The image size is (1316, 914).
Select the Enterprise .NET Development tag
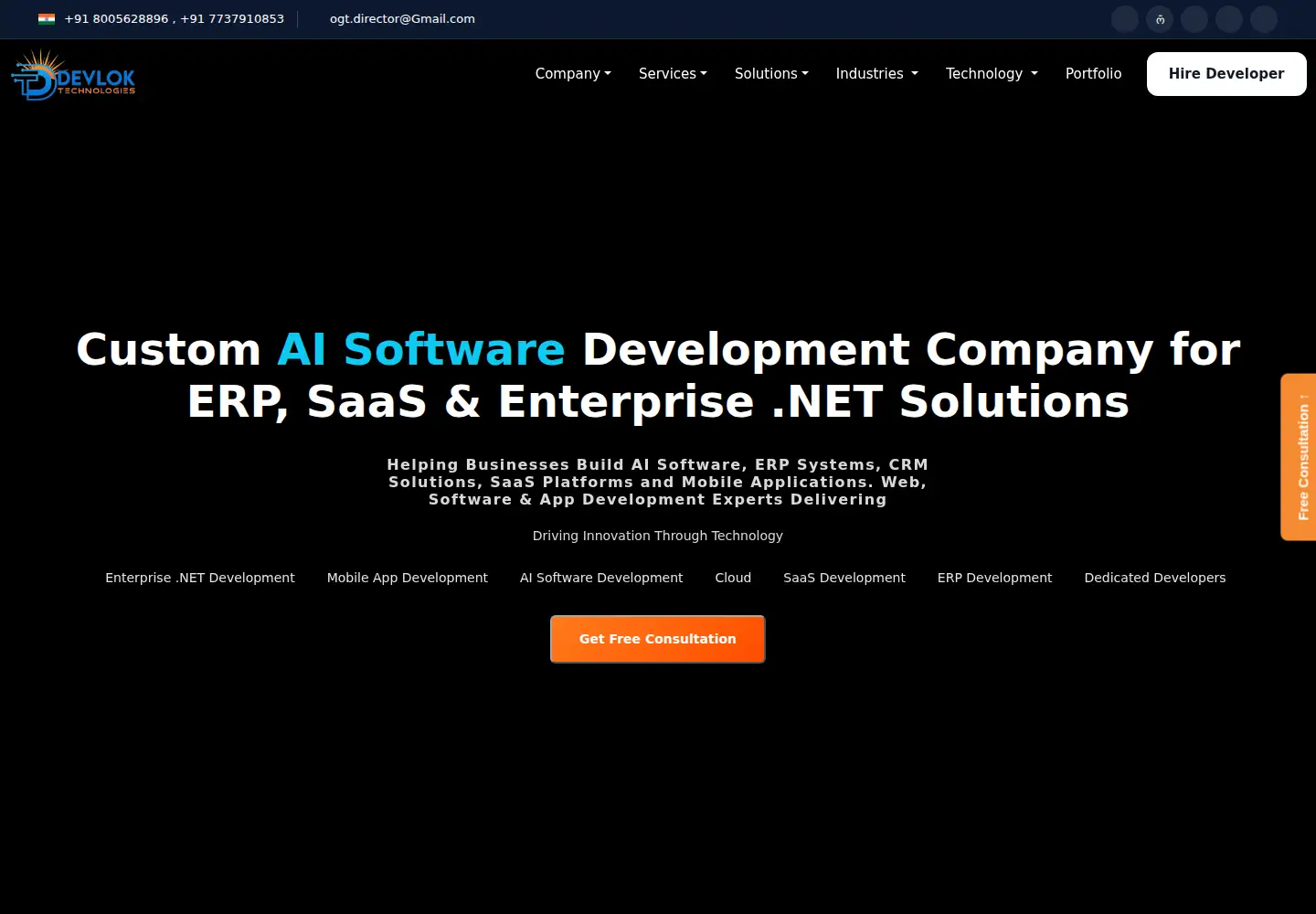click(x=200, y=578)
